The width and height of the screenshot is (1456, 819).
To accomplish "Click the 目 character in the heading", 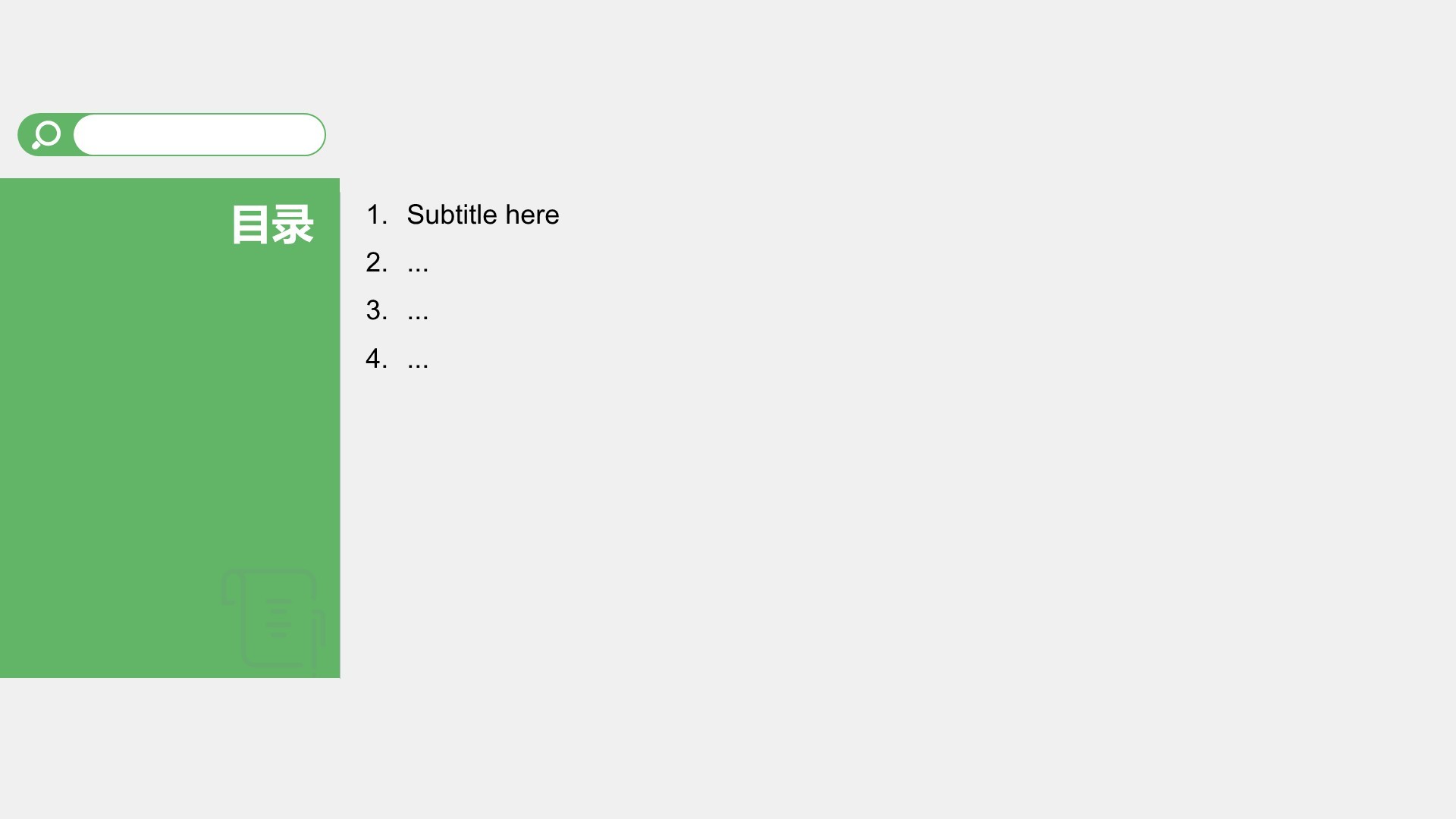I will 251,224.
